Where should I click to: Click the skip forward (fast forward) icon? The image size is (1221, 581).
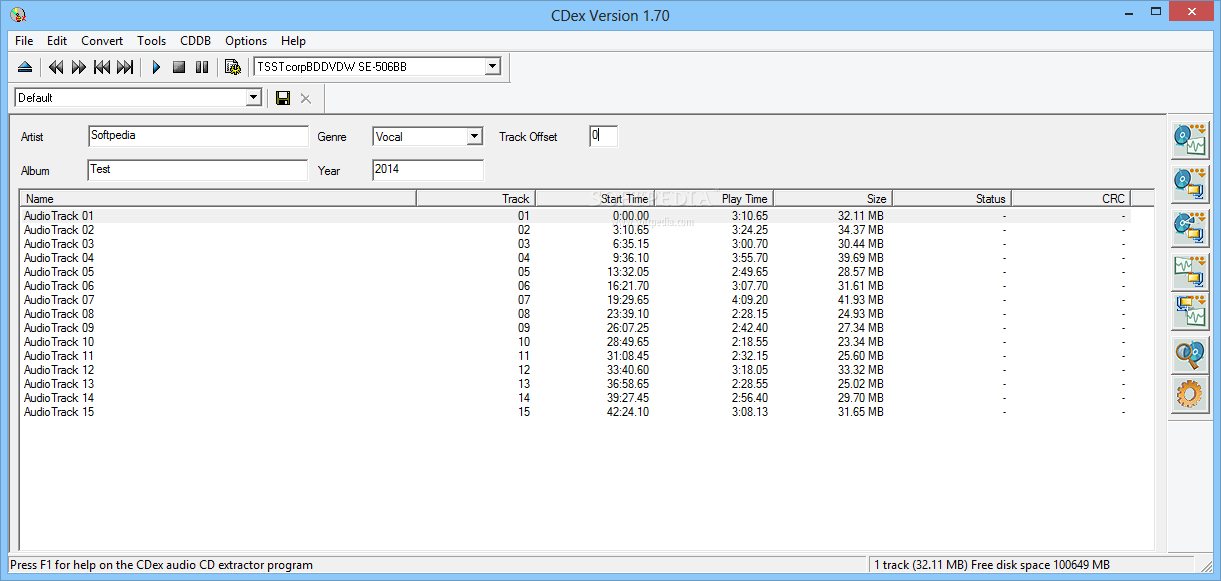point(79,67)
